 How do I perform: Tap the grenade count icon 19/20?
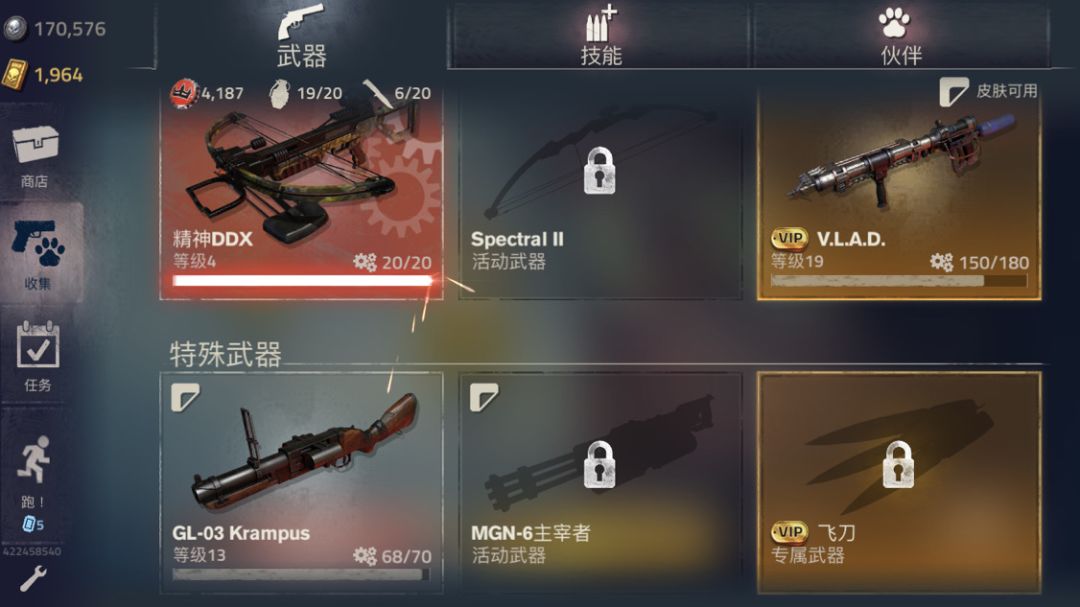tap(280, 93)
